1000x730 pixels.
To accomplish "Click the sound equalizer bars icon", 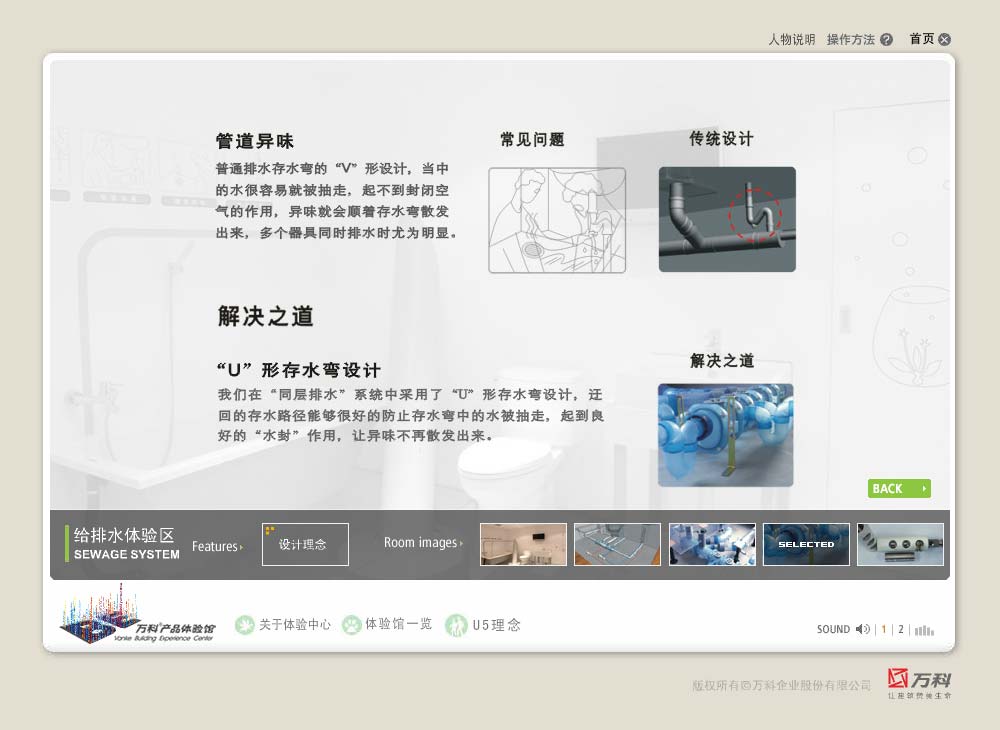I will 924,630.
